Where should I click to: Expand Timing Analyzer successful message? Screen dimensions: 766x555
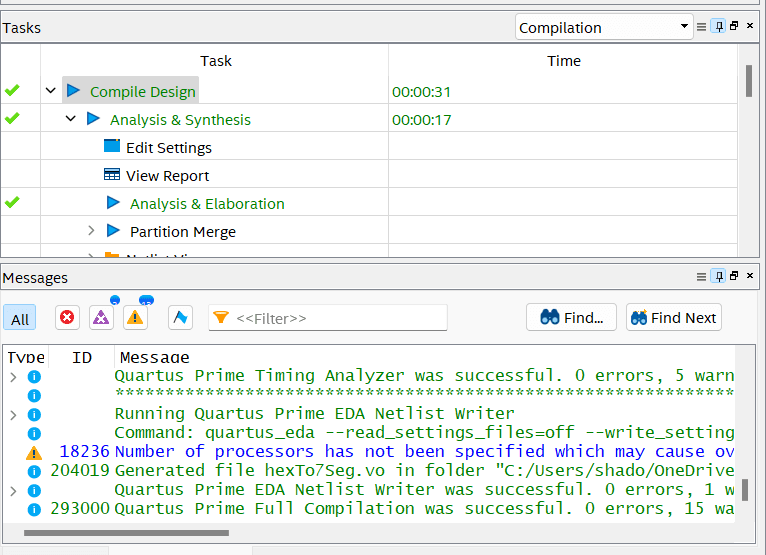(x=13, y=377)
